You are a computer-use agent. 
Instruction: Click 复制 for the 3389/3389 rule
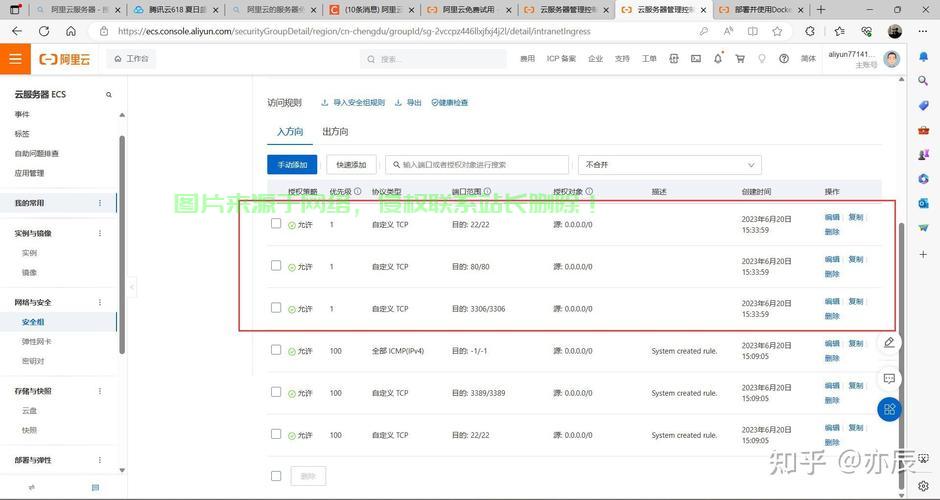[x=855, y=385]
